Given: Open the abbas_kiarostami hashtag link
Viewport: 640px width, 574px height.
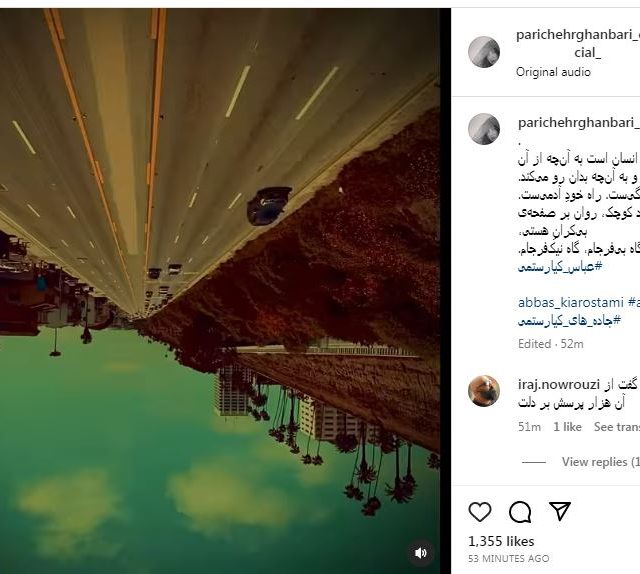Looking at the screenshot, I should pos(571,303).
